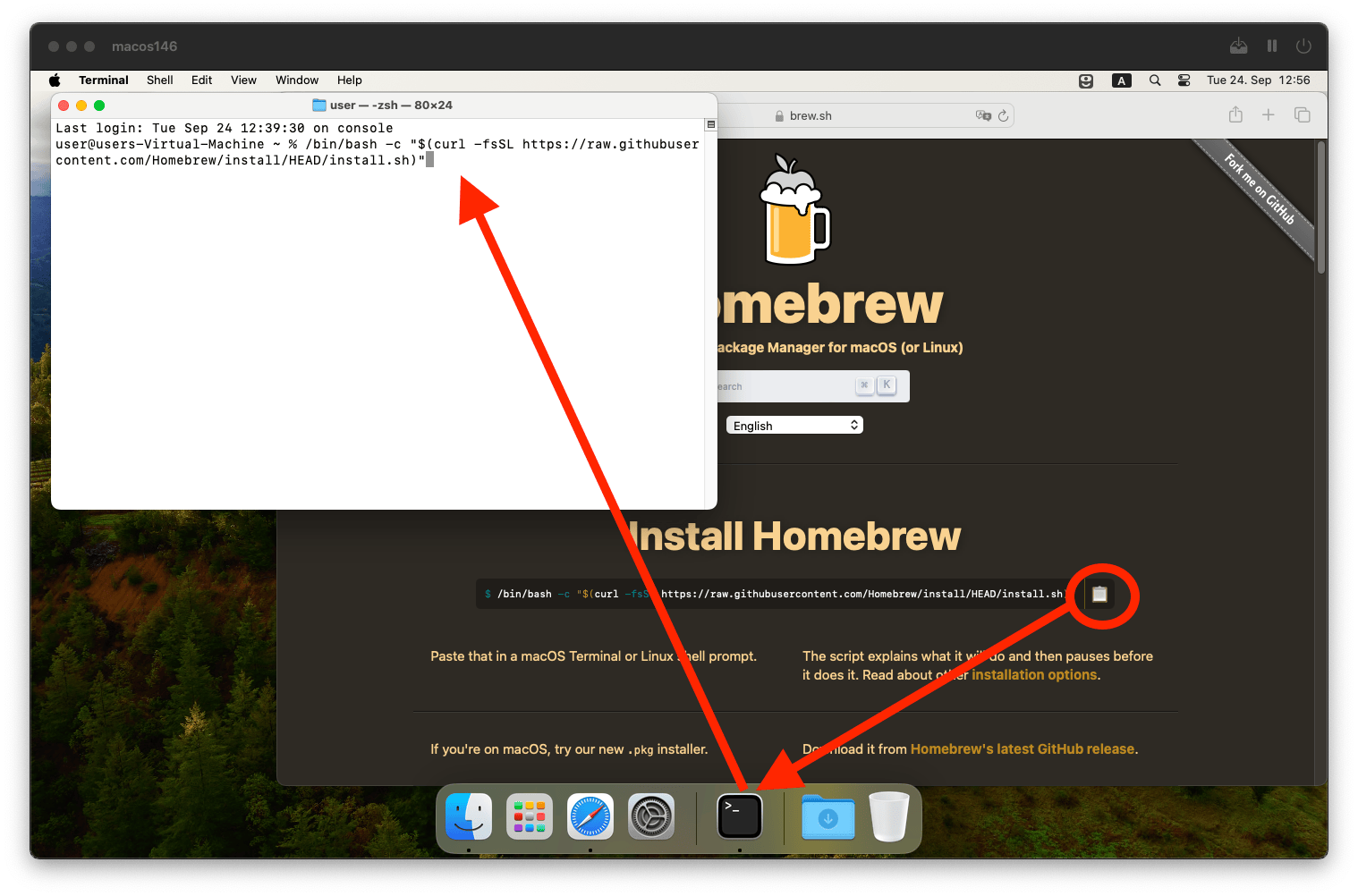Open Spotlight search in menu bar
1358x896 pixels.
(1155, 80)
